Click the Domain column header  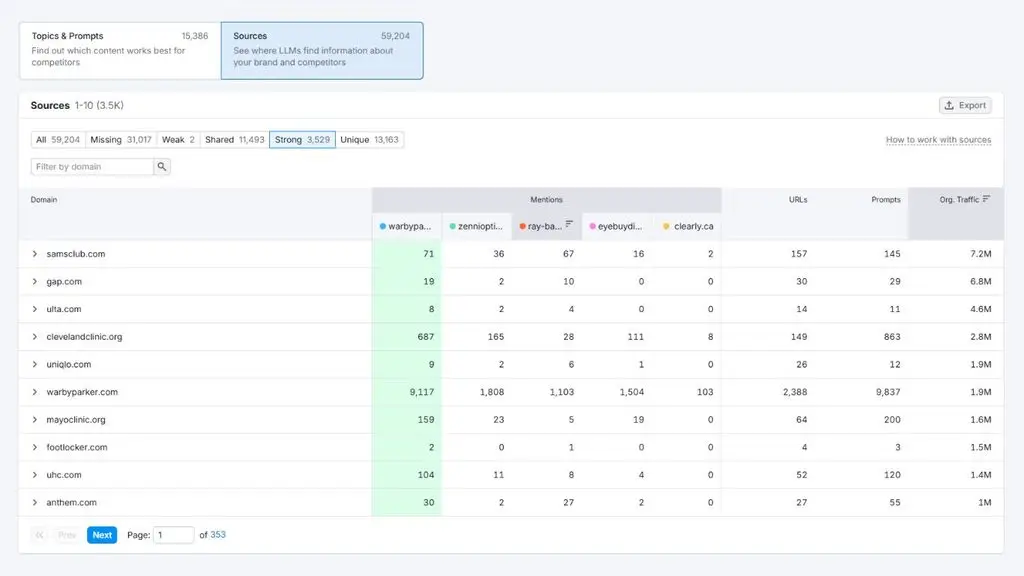[44, 200]
